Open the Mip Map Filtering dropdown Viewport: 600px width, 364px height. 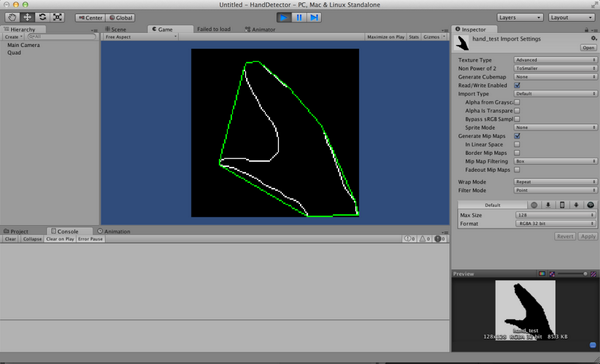pos(555,161)
